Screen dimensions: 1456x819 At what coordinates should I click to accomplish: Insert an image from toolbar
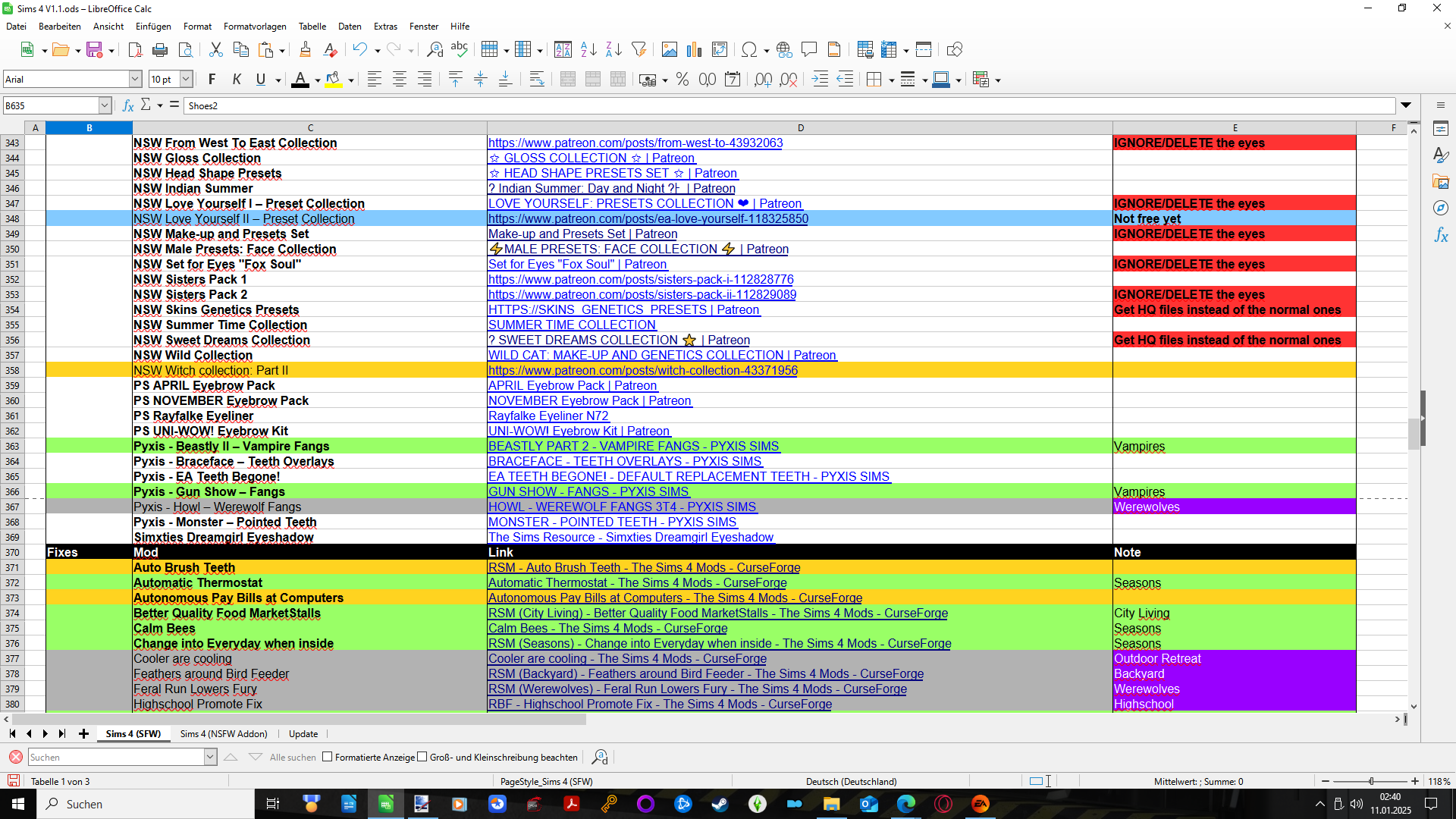pos(670,50)
